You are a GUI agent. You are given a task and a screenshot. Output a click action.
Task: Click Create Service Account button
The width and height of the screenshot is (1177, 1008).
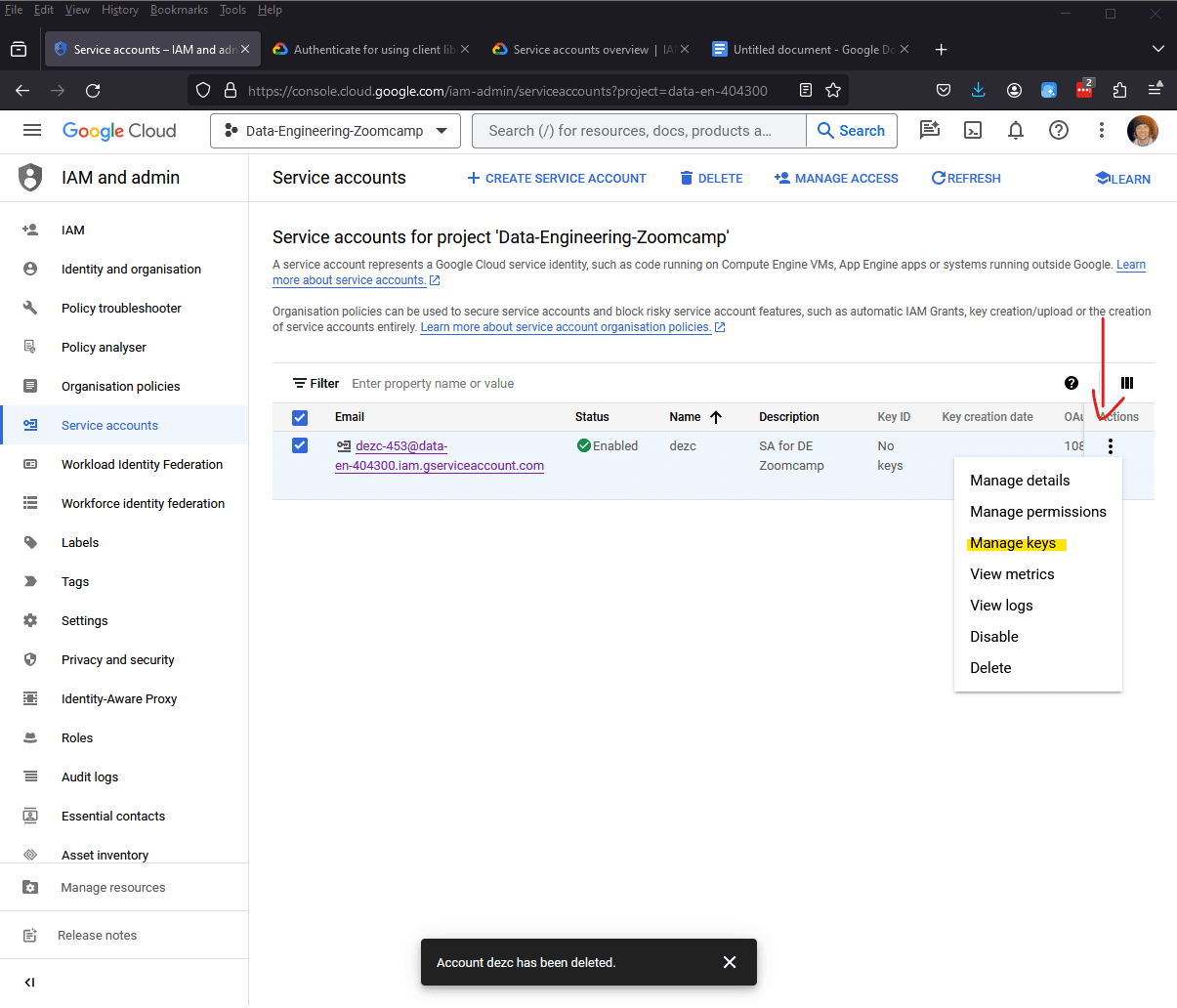pos(557,178)
